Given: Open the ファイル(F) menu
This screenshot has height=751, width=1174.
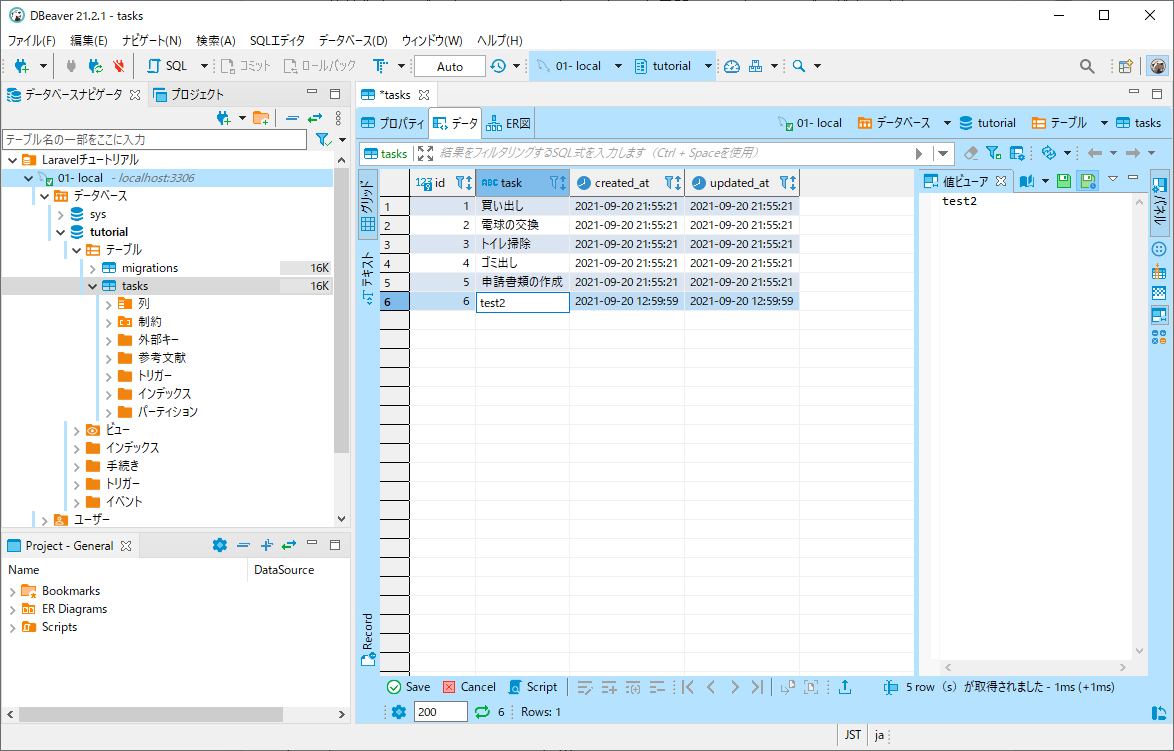Looking at the screenshot, I should point(31,40).
